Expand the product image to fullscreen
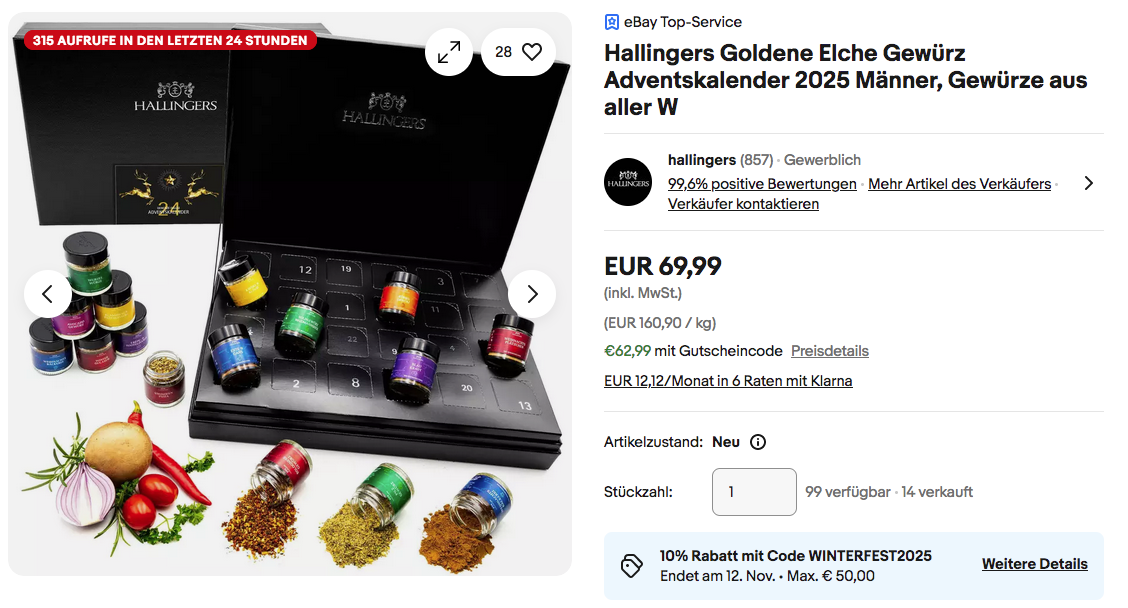This screenshot has width=1128, height=608. (x=449, y=52)
